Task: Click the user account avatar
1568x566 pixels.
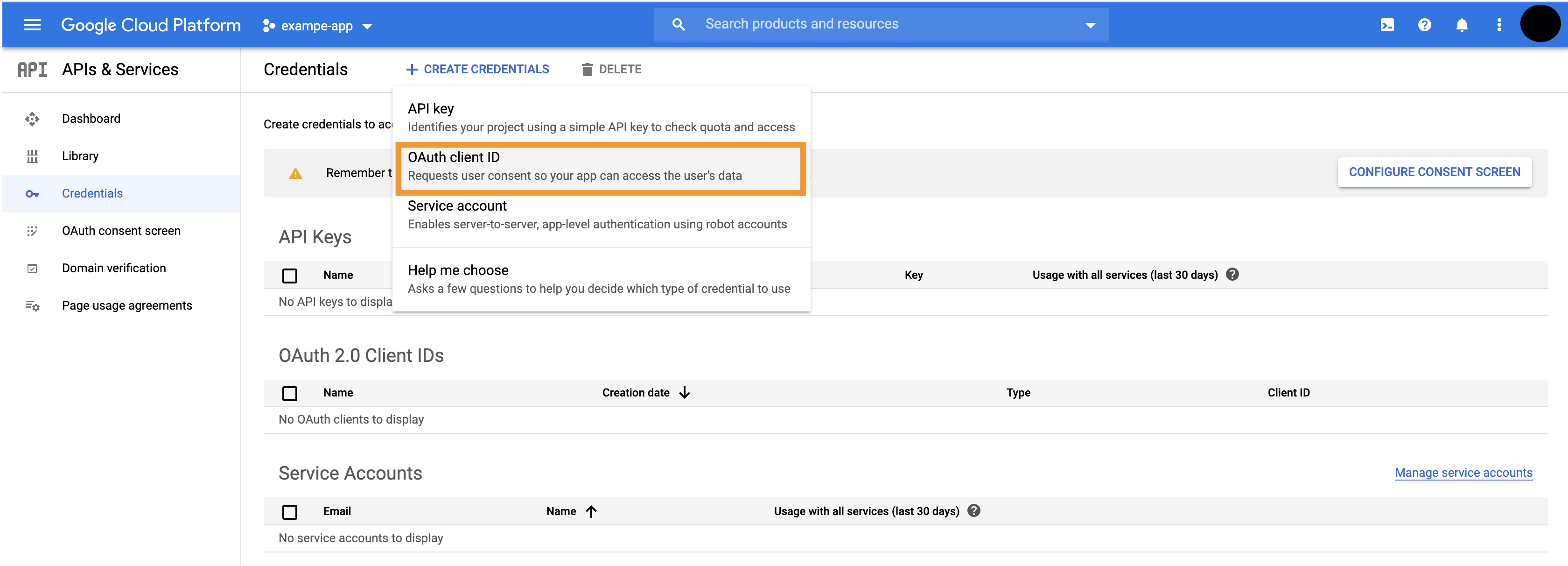Action: [1540, 24]
